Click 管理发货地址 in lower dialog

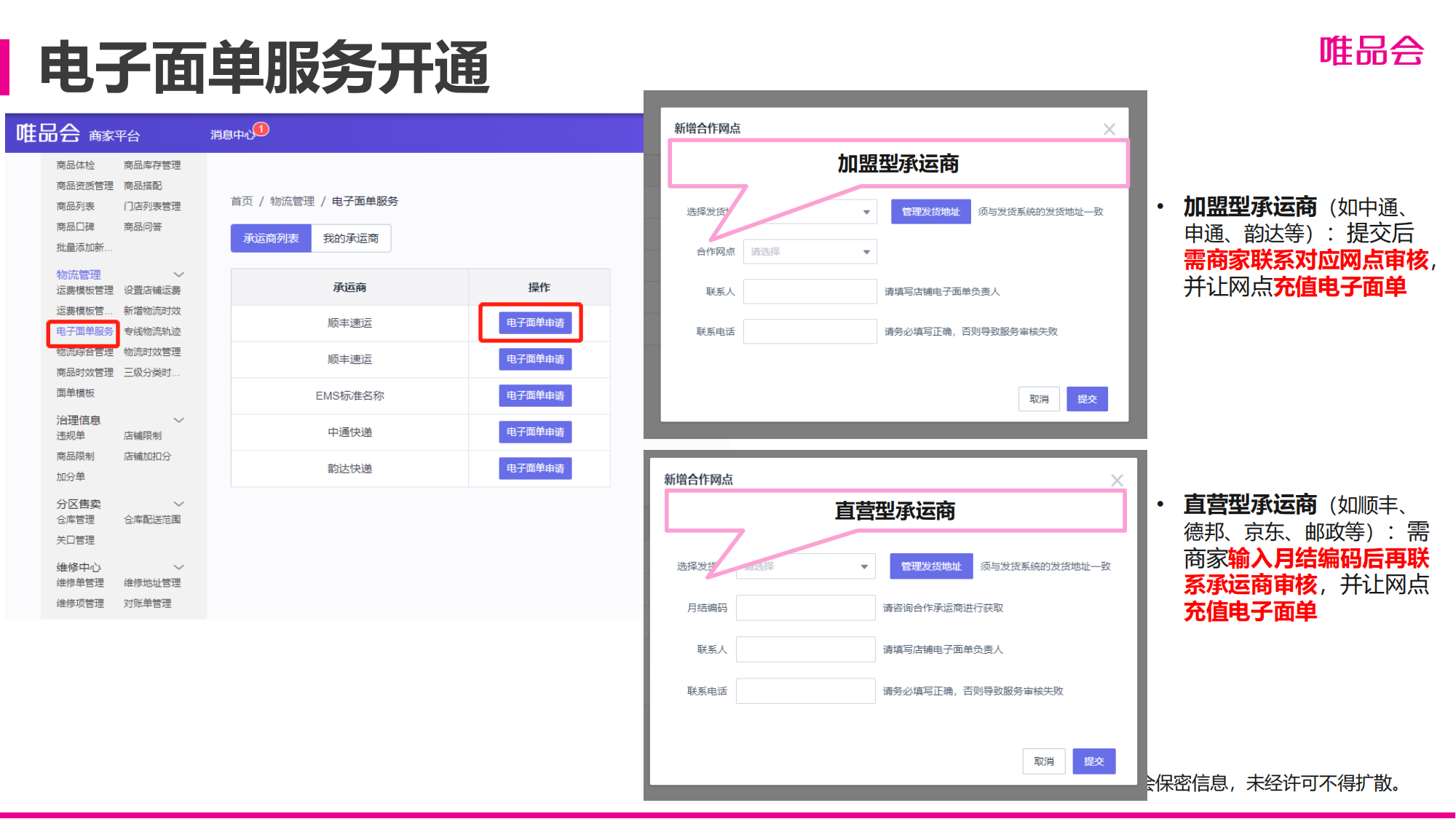point(931,566)
